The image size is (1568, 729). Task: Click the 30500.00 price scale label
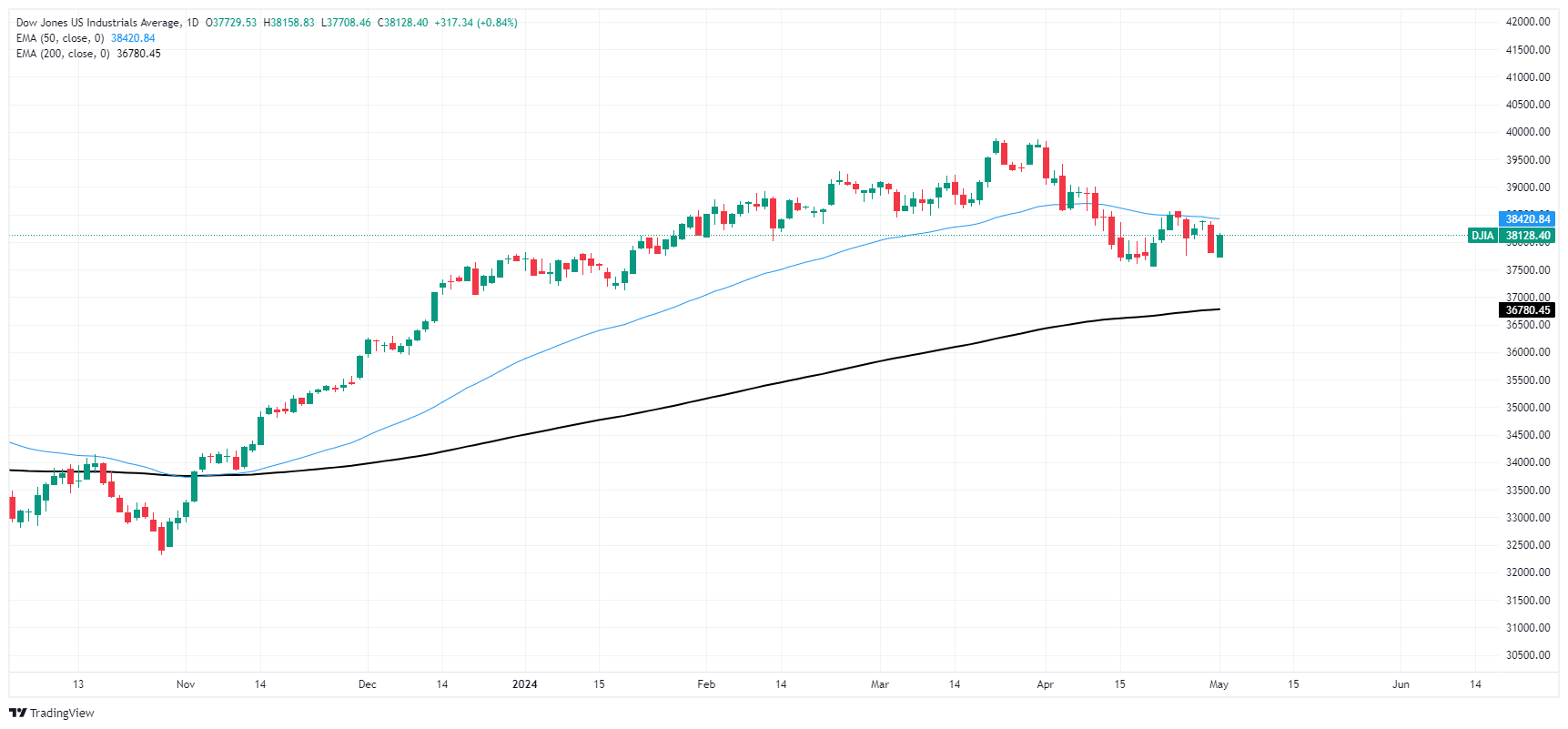click(x=1527, y=655)
